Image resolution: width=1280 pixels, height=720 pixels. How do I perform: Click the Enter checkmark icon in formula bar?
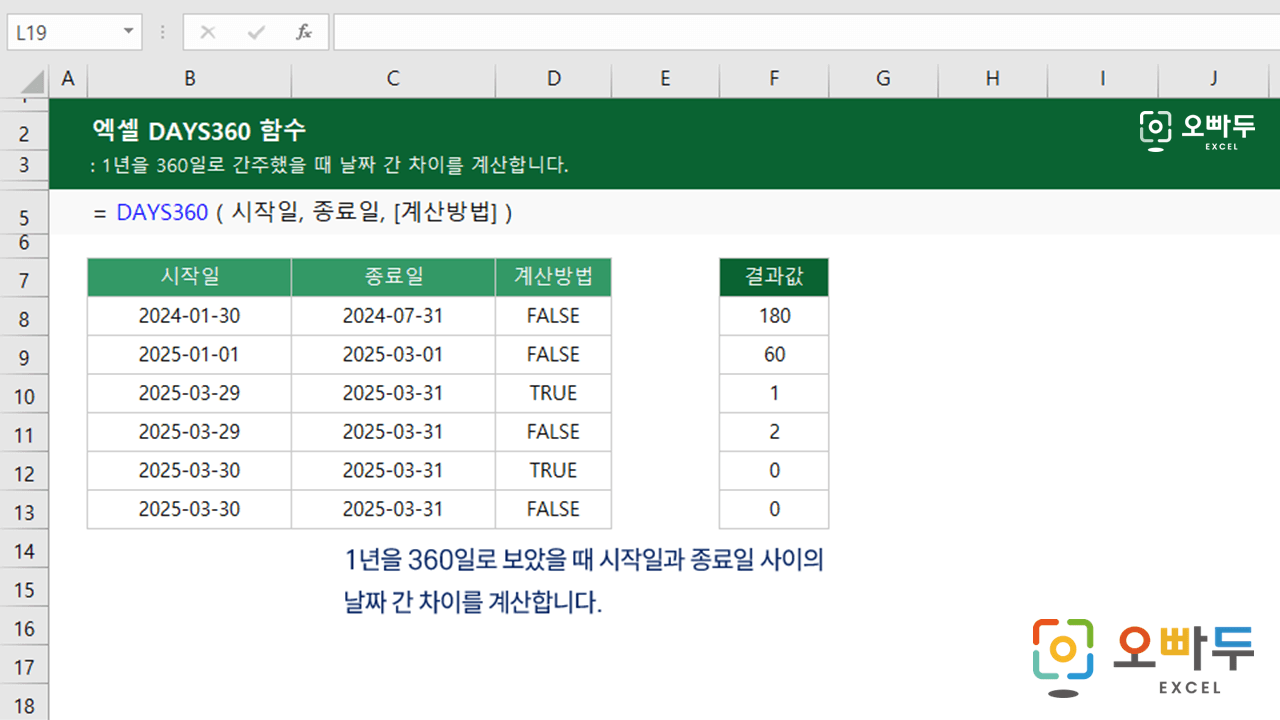coord(256,32)
